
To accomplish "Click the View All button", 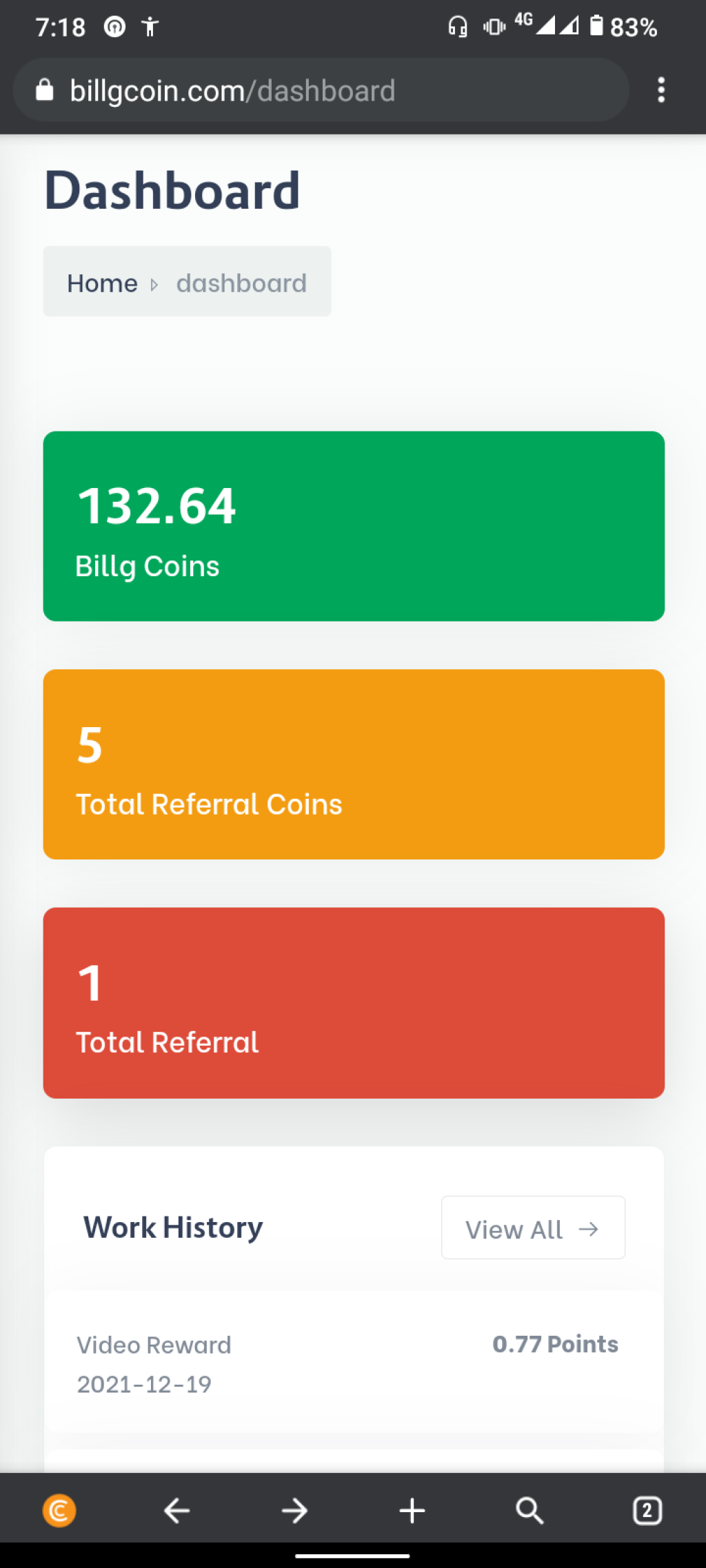I will click(533, 1228).
